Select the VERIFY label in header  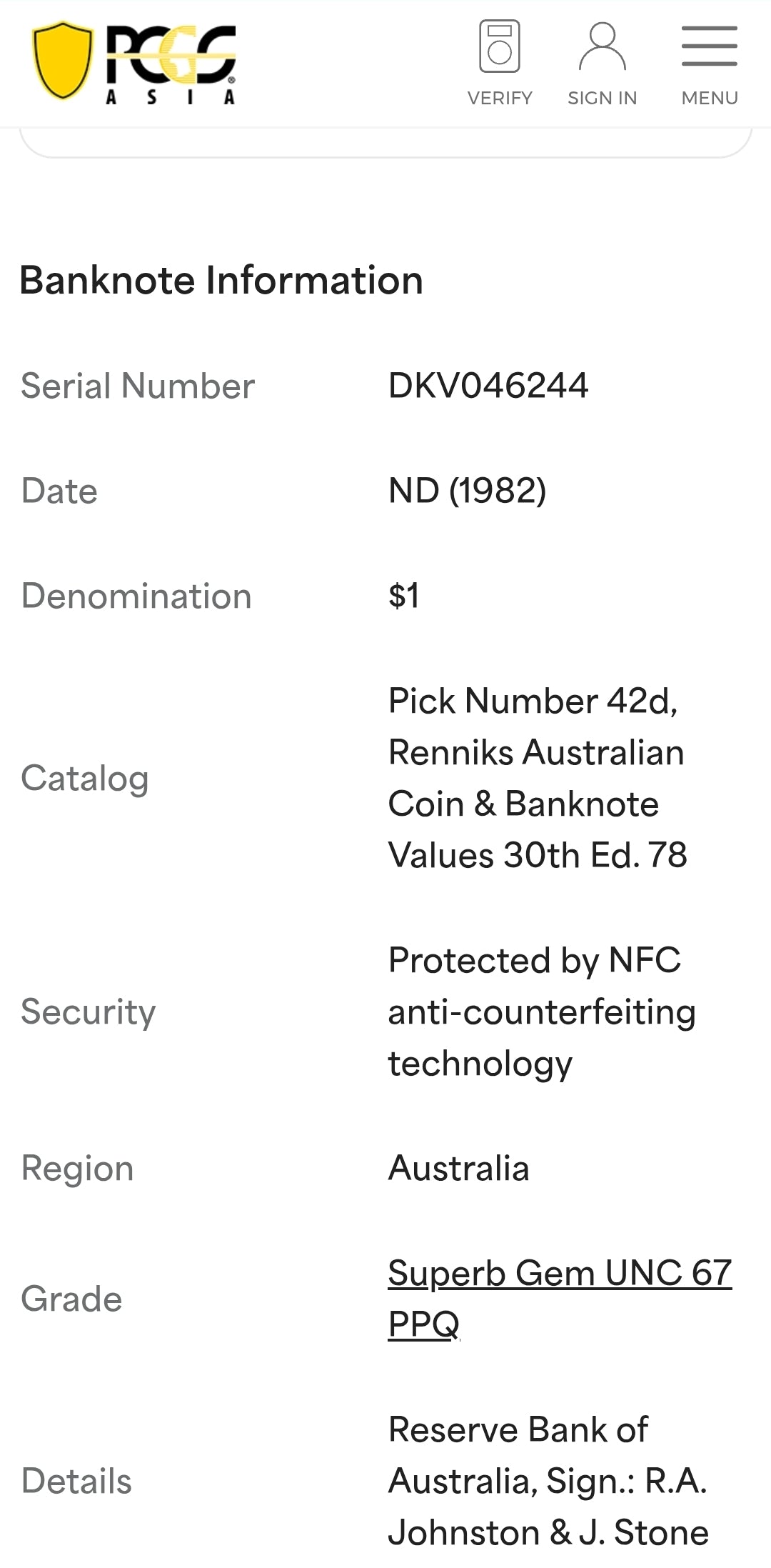pyautogui.click(x=500, y=98)
